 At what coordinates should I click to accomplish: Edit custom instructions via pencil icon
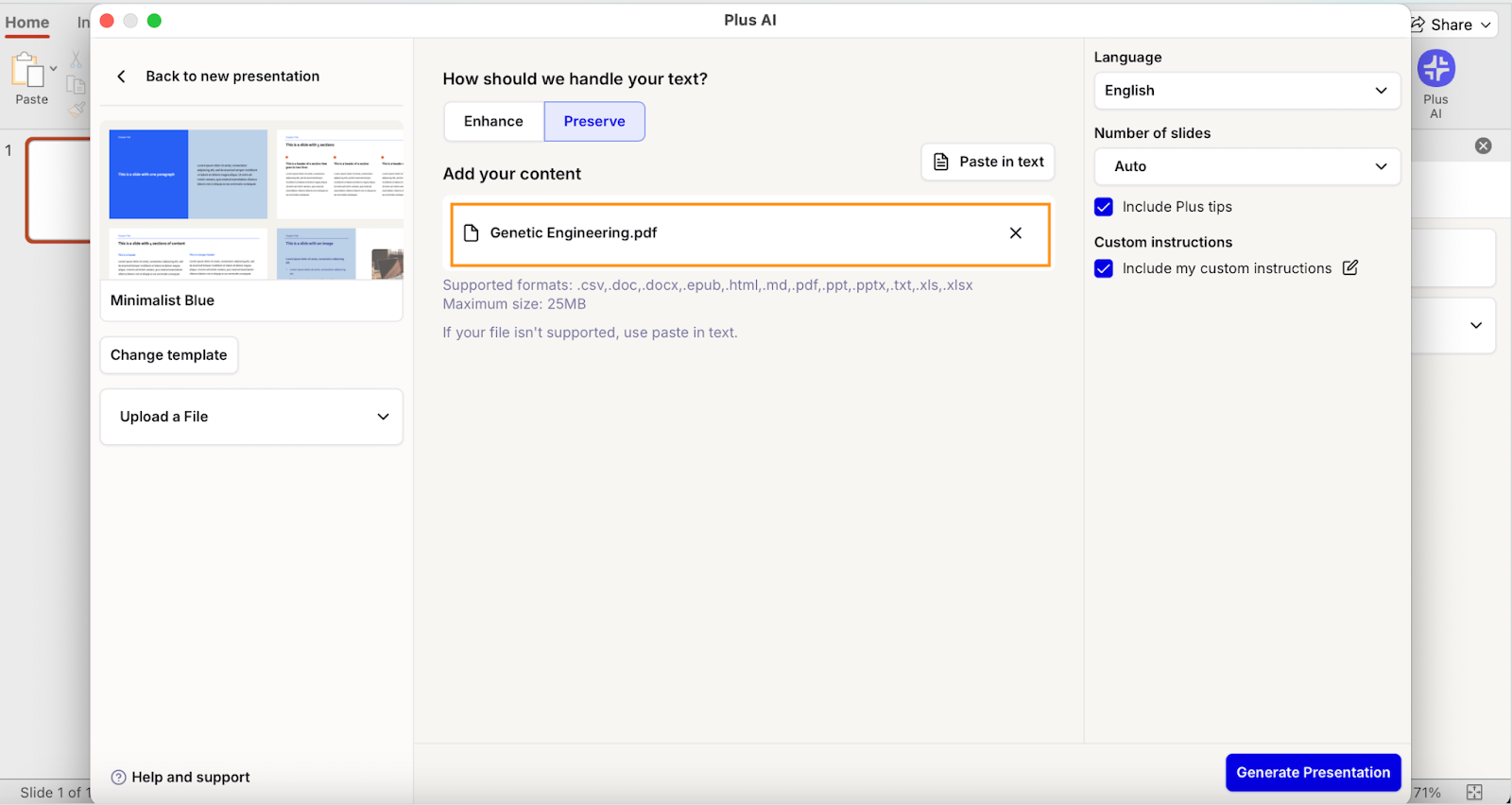coord(1349,268)
